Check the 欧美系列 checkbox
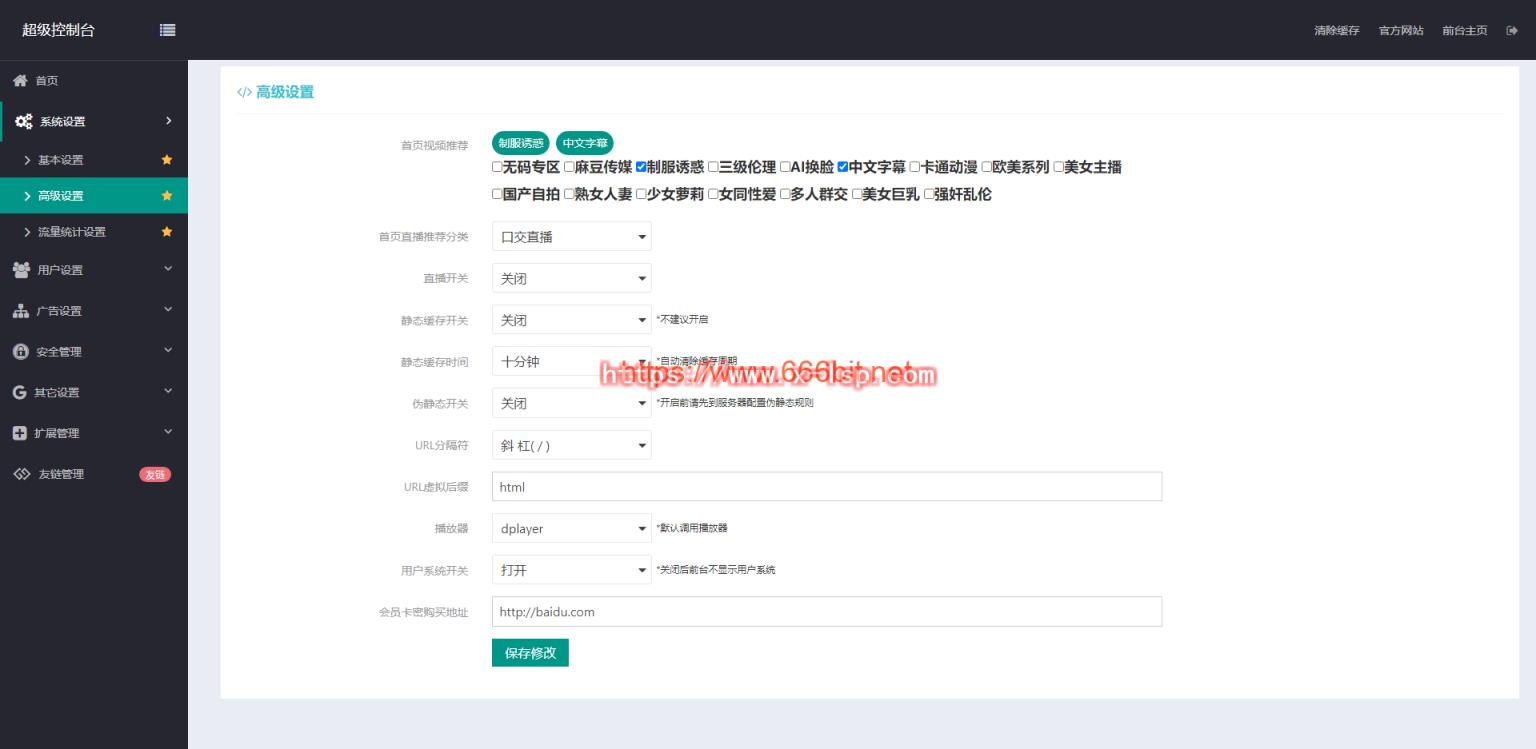This screenshot has width=1536, height=749. click(986, 167)
